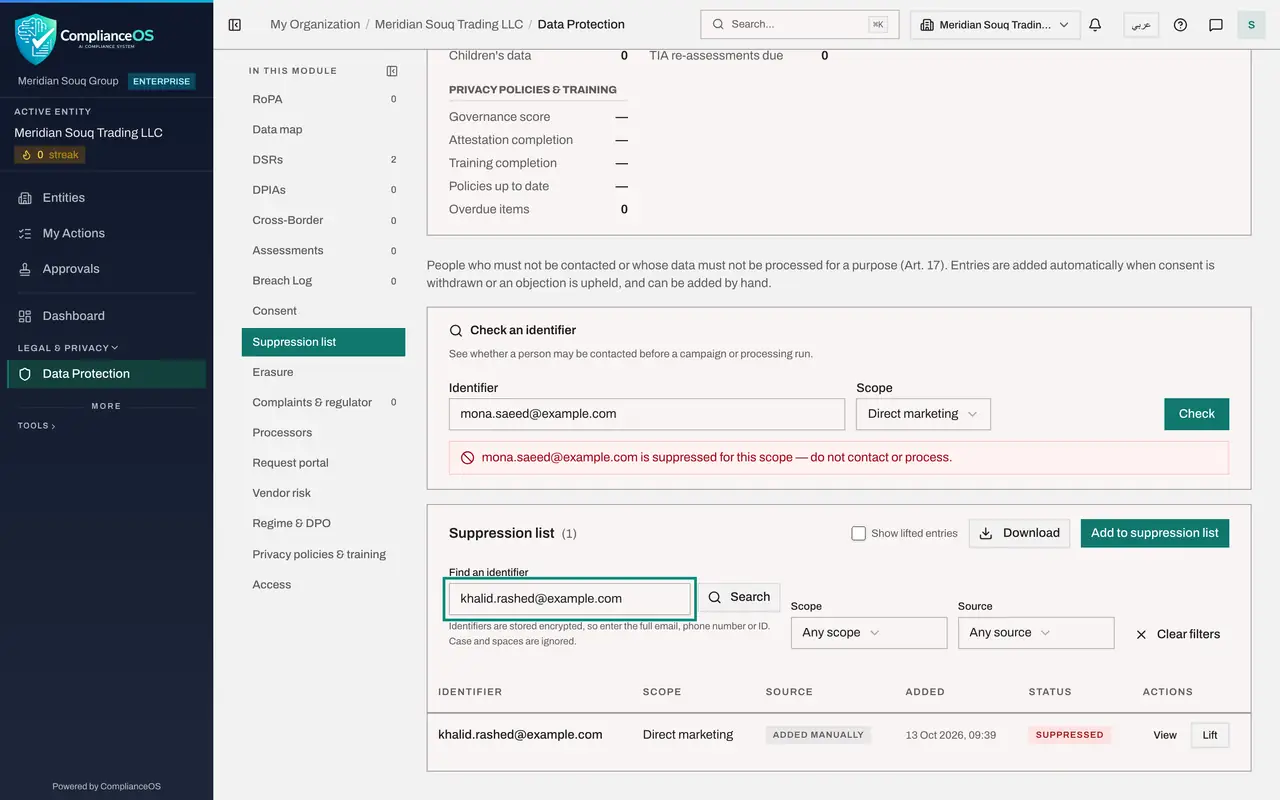Open the RoPA module item

click(323, 99)
